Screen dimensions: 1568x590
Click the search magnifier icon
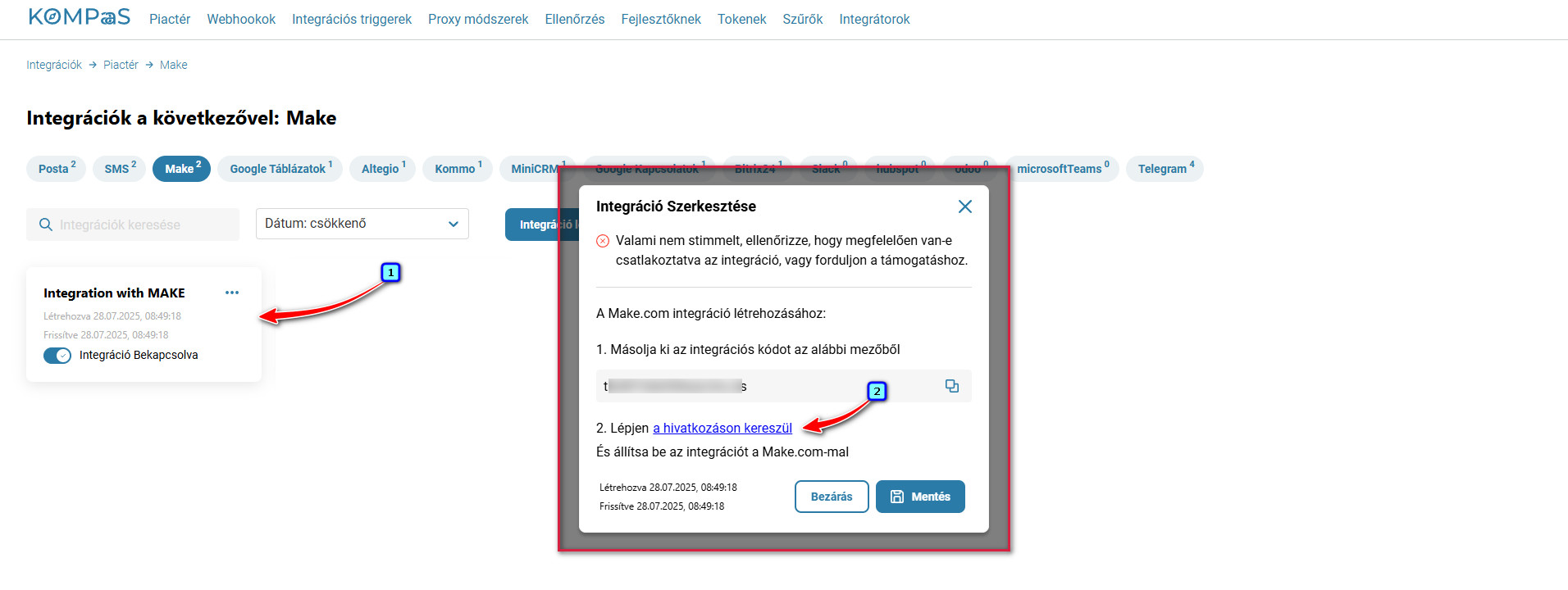pyautogui.click(x=46, y=225)
